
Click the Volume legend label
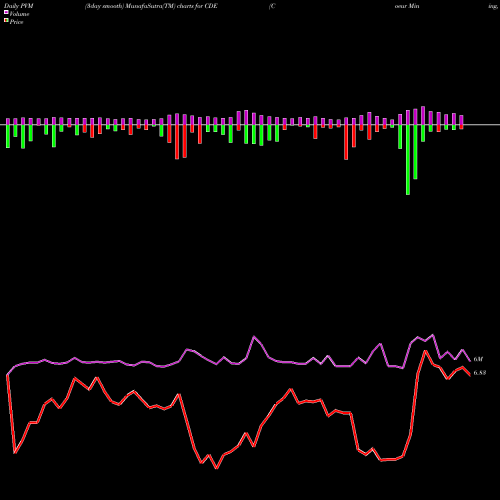tap(19, 14)
